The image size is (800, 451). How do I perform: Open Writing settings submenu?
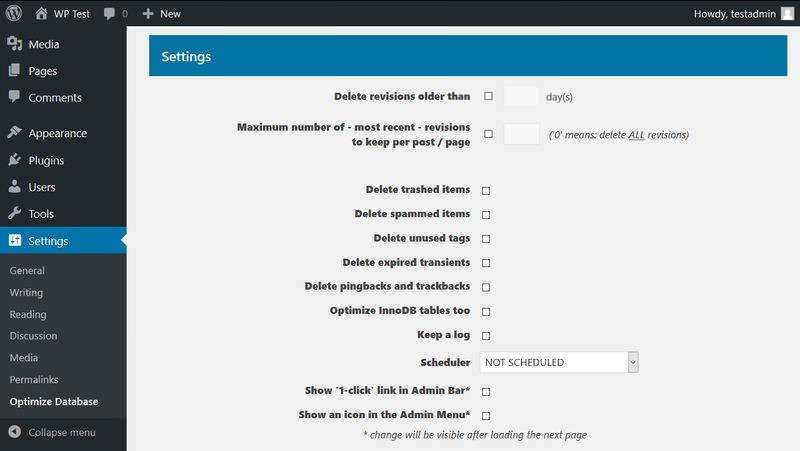tap(26, 292)
